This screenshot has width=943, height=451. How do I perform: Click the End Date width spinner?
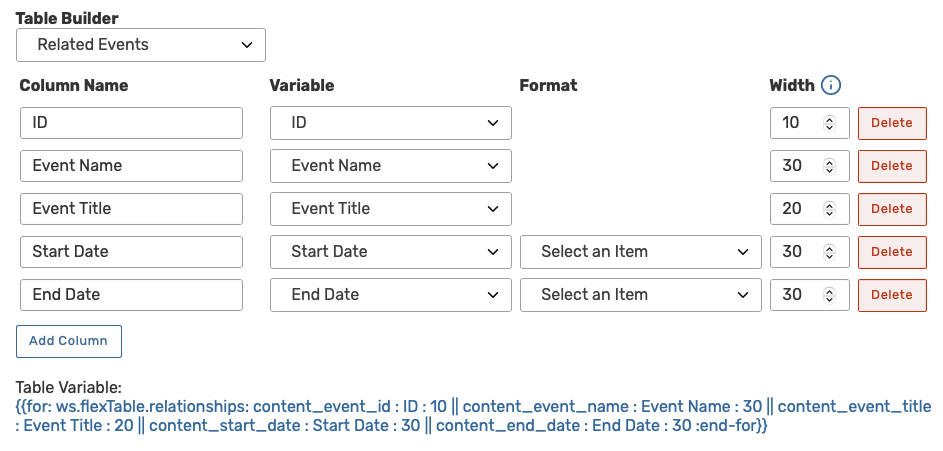829,295
